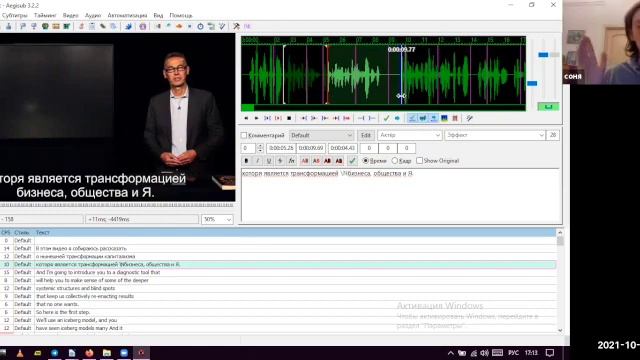Toggle auto next line on commit
This screenshot has width=640, height=360.
tap(423, 118)
